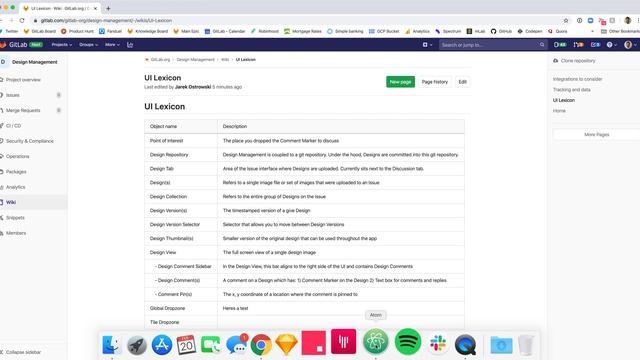640x360 pixels.
Task: Click the More Pages button
Action: [596, 134]
